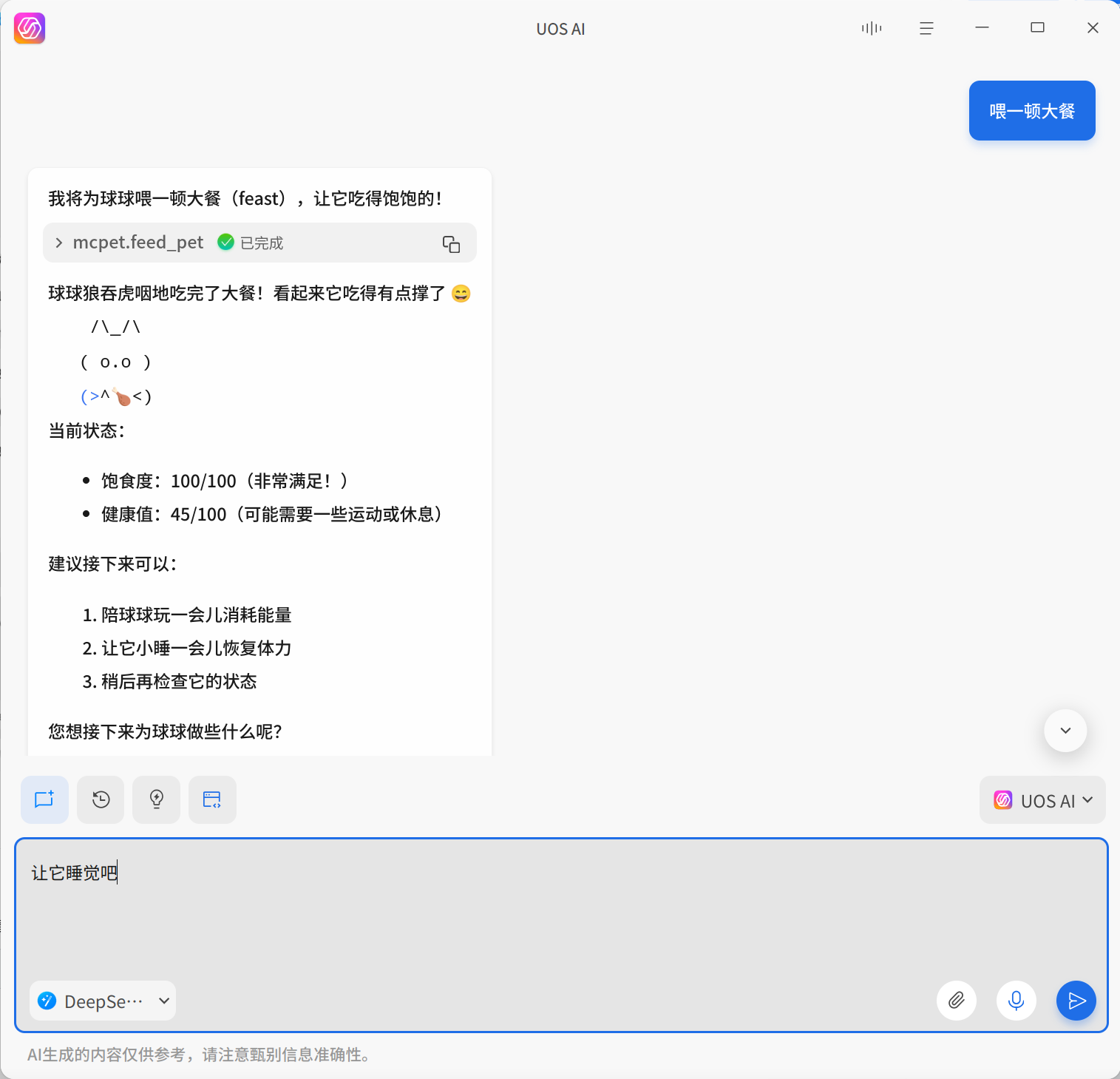
Task: Open the UOS AI assistant dropdown
Action: click(1042, 800)
